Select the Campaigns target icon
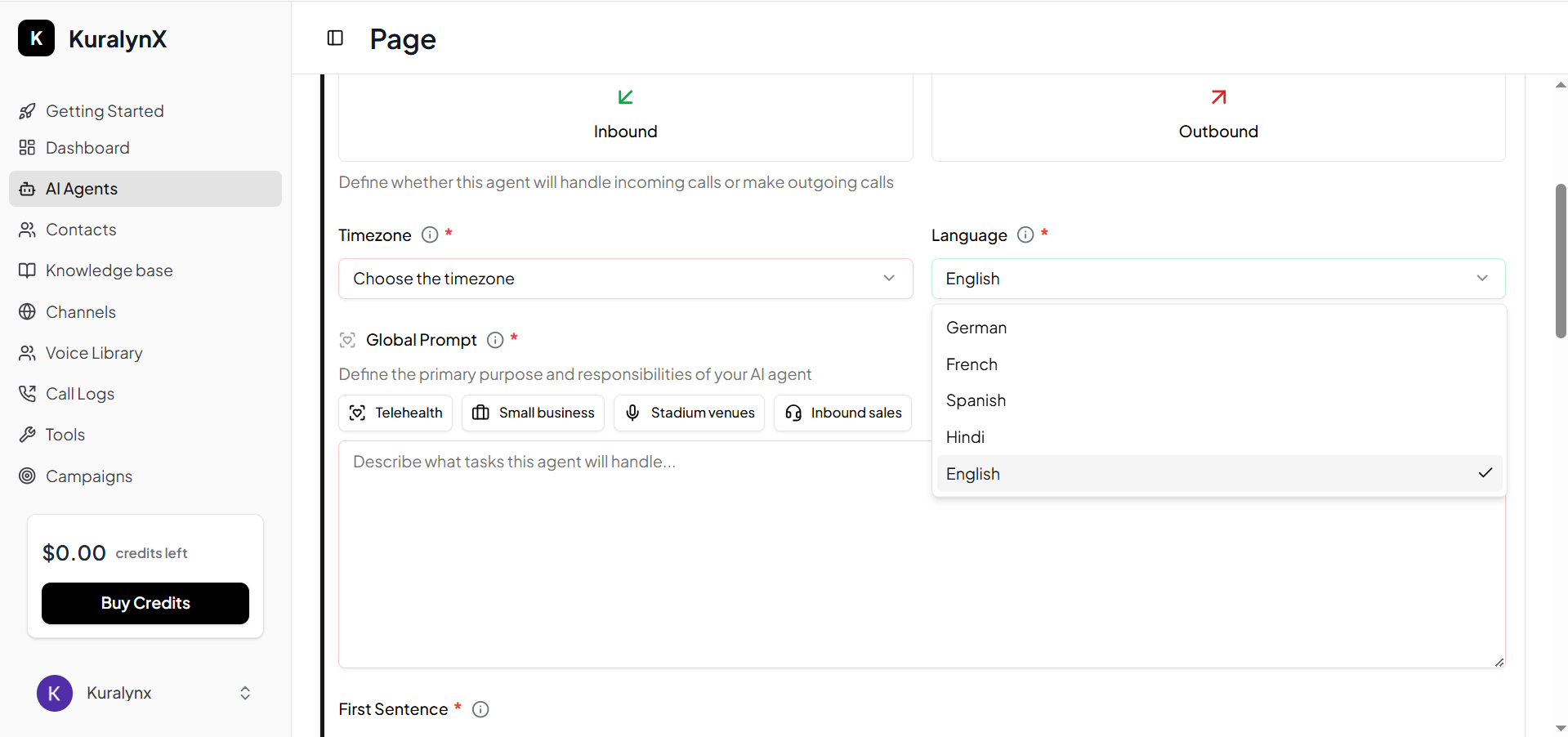1568x737 pixels. [x=28, y=476]
